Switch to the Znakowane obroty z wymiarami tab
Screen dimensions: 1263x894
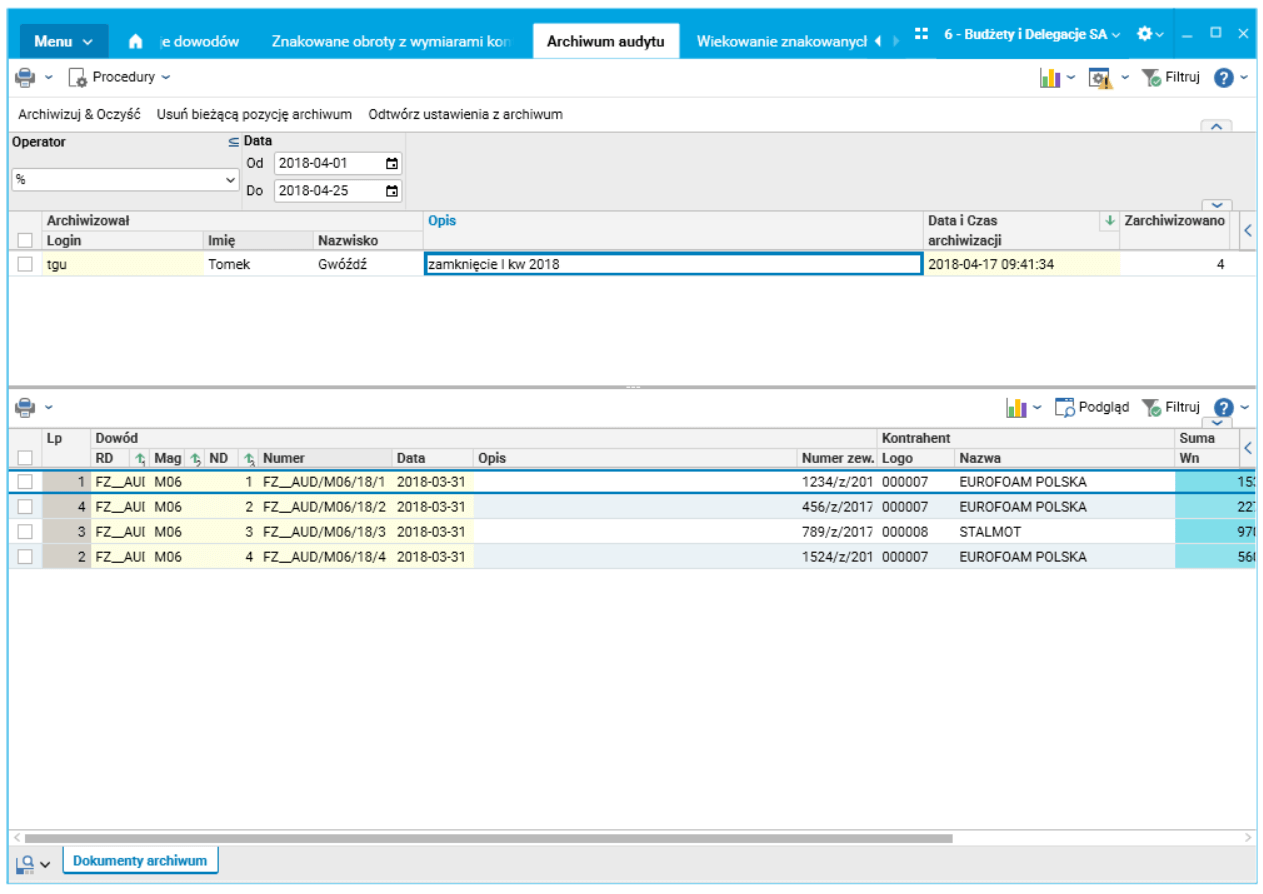tap(391, 42)
